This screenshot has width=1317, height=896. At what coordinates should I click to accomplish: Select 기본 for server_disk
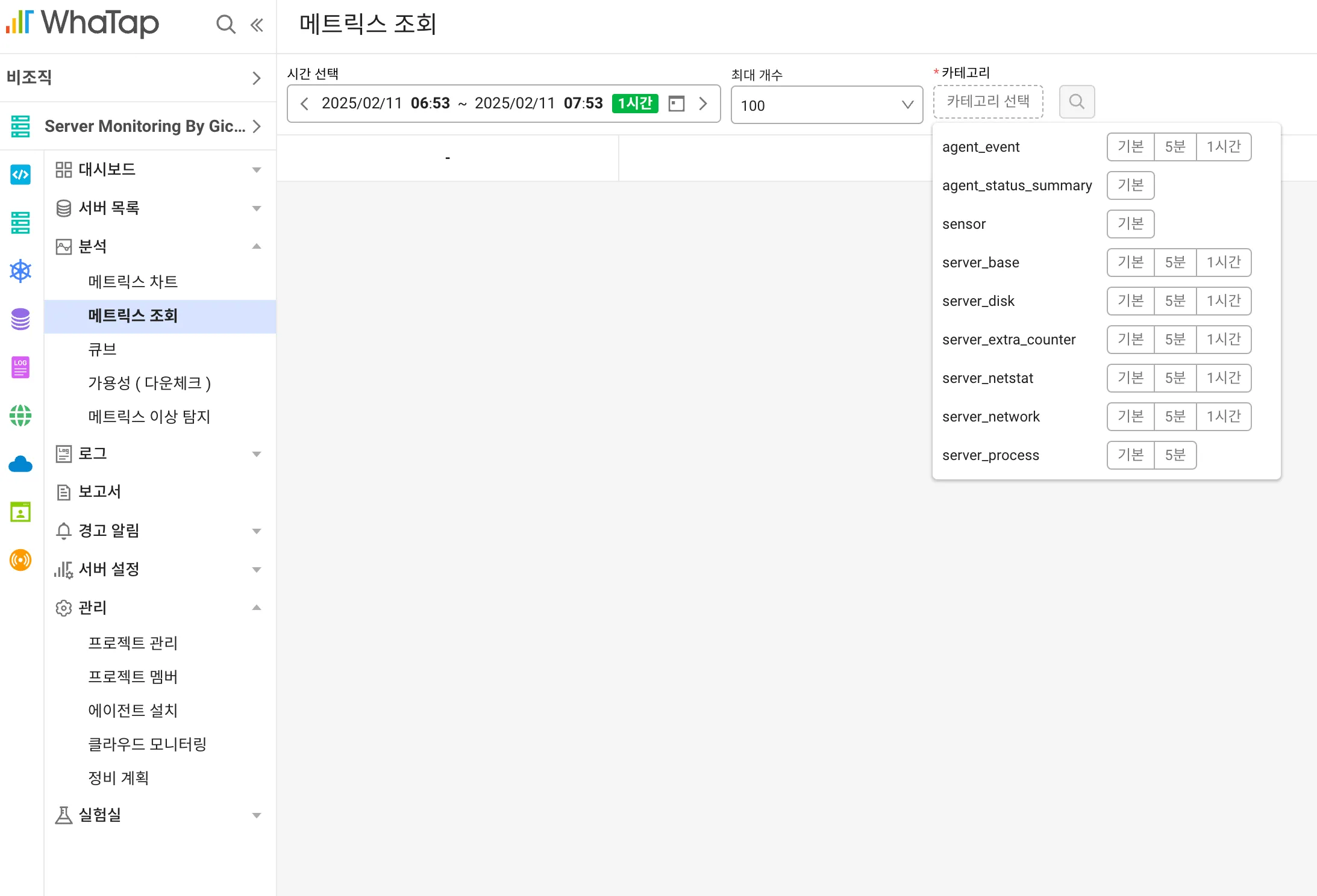[x=1131, y=301]
